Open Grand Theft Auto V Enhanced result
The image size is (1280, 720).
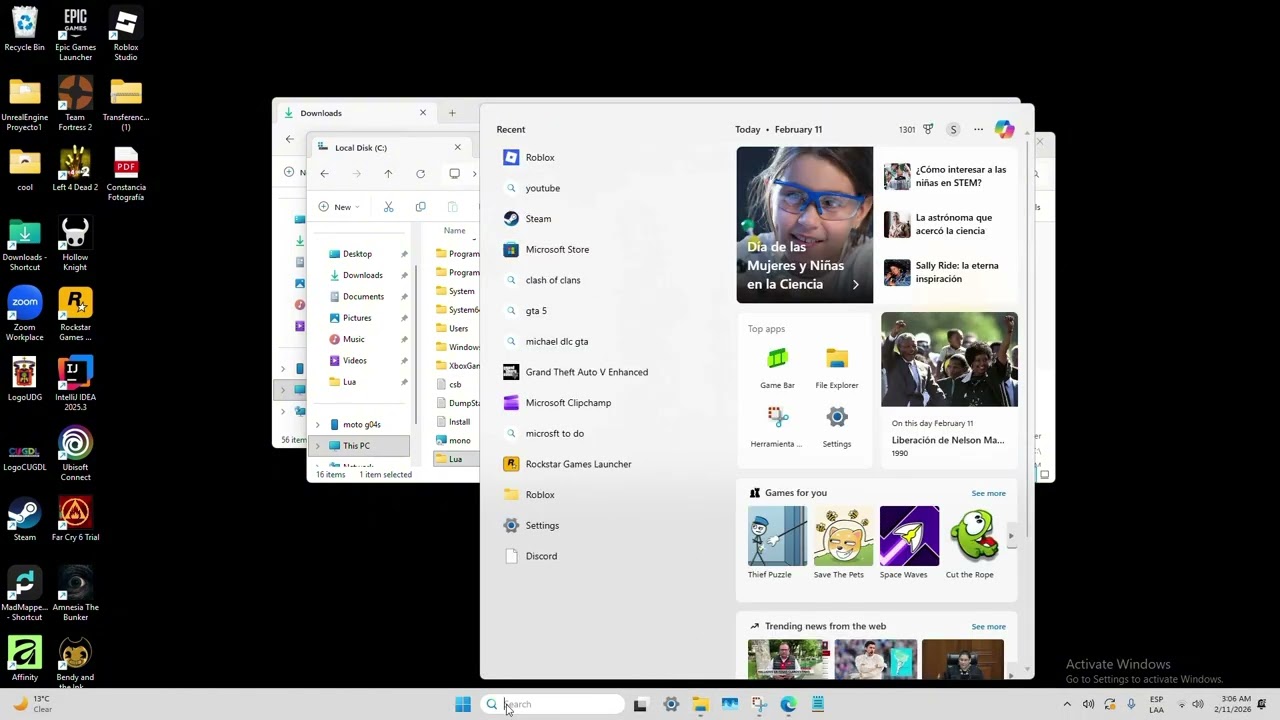click(x=586, y=372)
